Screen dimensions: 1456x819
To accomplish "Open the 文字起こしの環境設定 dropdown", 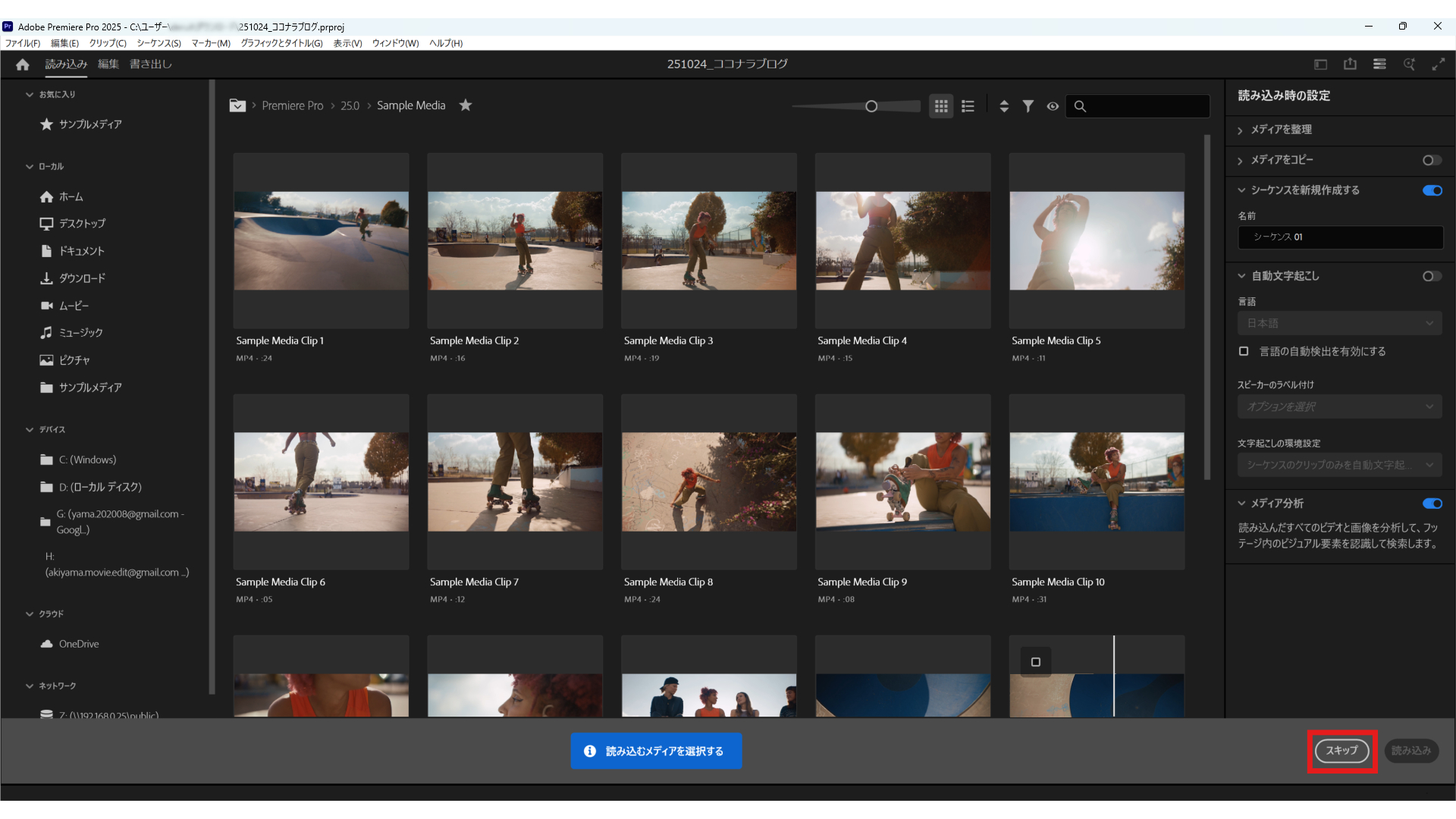I will coord(1340,465).
